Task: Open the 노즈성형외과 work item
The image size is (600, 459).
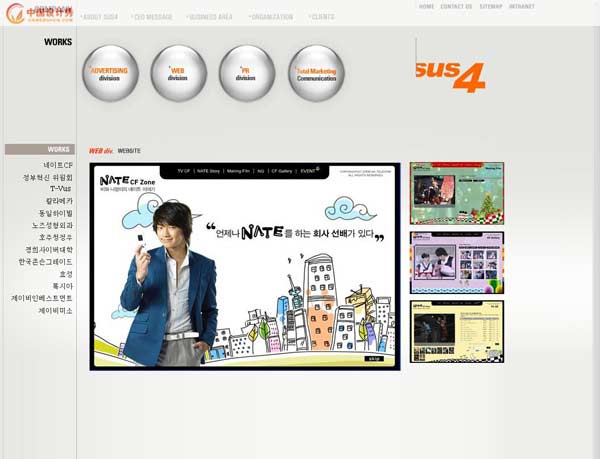Action: point(52,225)
